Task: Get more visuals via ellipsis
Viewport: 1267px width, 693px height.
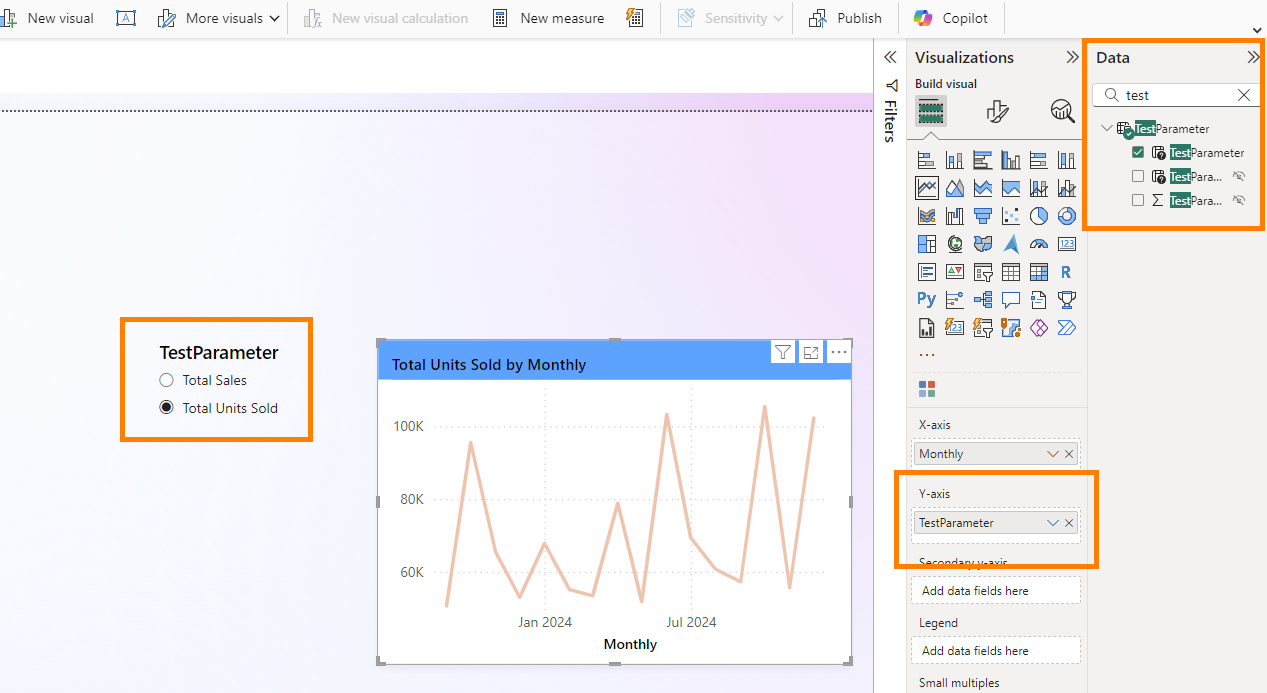Action: pos(927,354)
